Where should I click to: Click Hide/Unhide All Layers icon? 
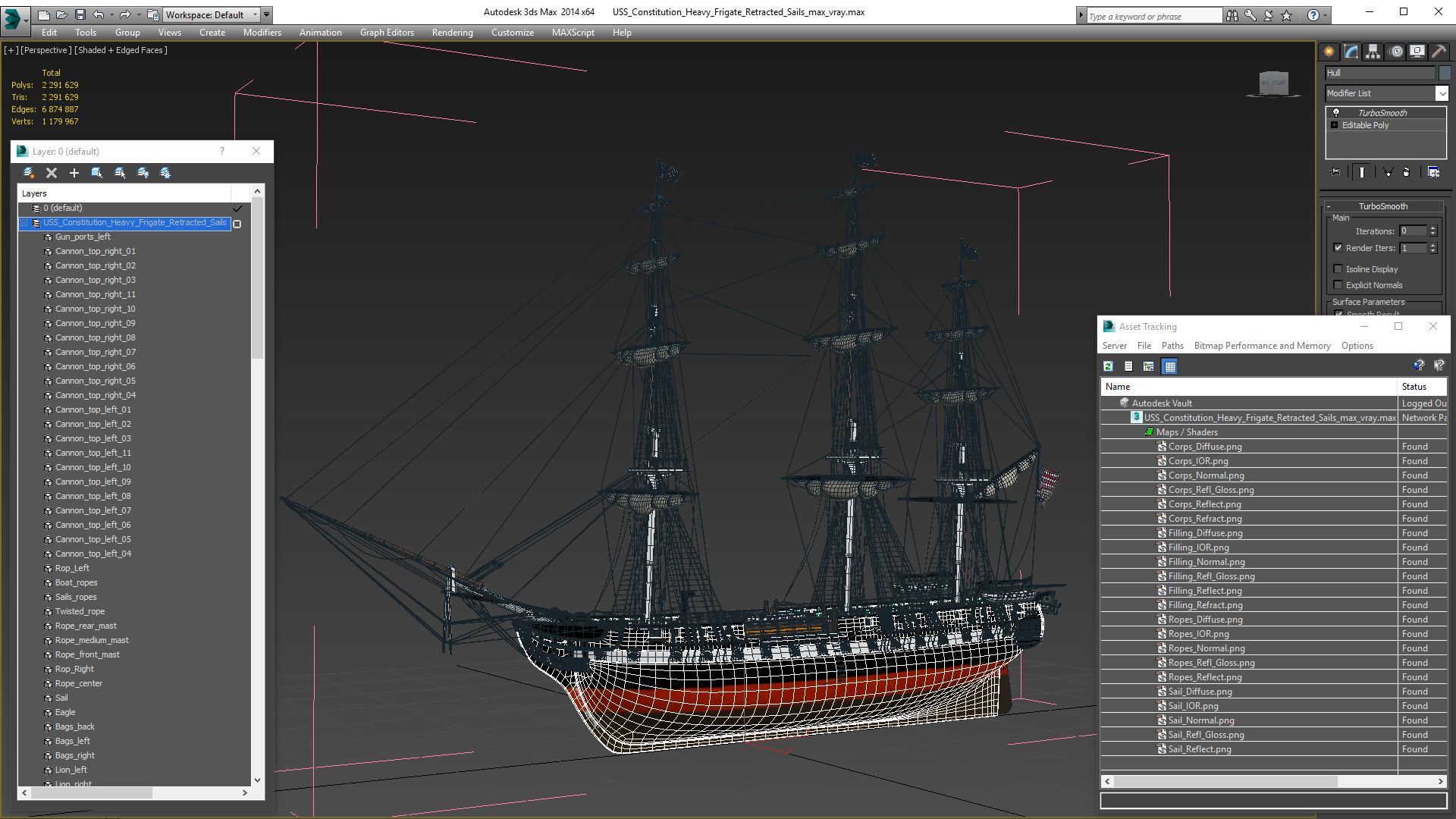(x=143, y=173)
